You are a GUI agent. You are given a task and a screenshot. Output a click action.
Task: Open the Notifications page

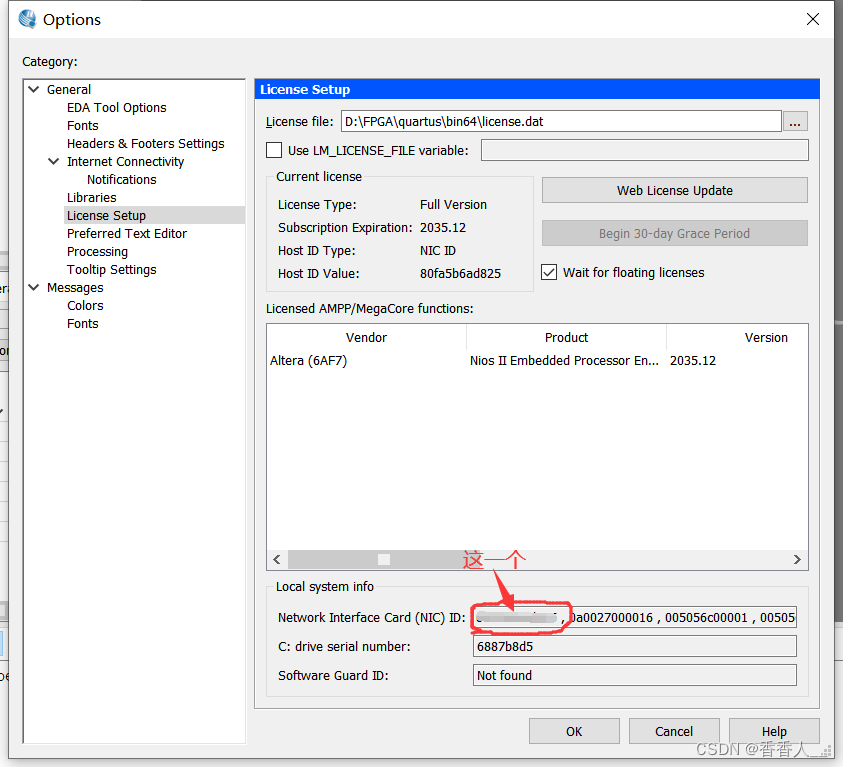tap(122, 180)
